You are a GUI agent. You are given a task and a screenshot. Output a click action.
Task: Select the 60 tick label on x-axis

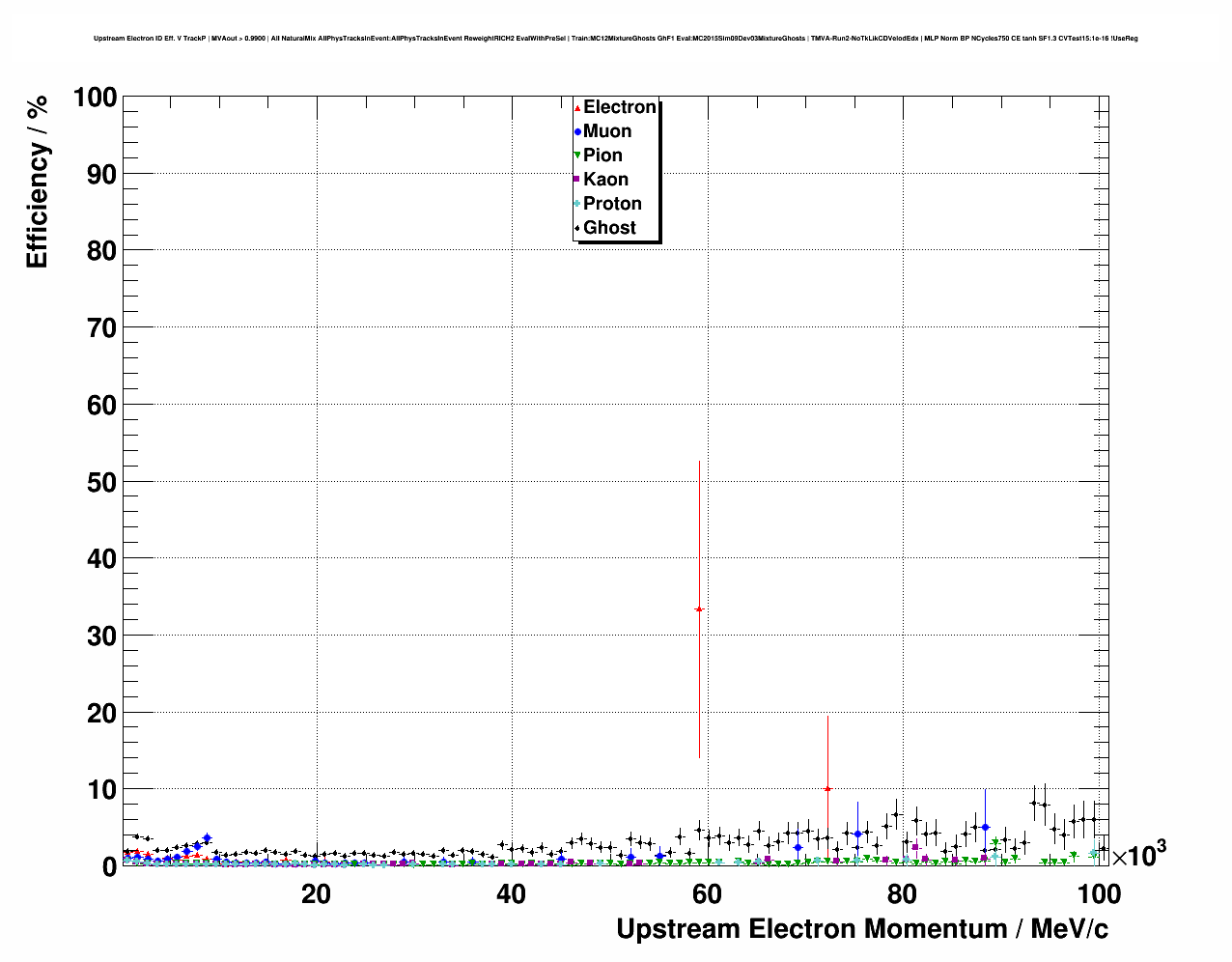[707, 894]
